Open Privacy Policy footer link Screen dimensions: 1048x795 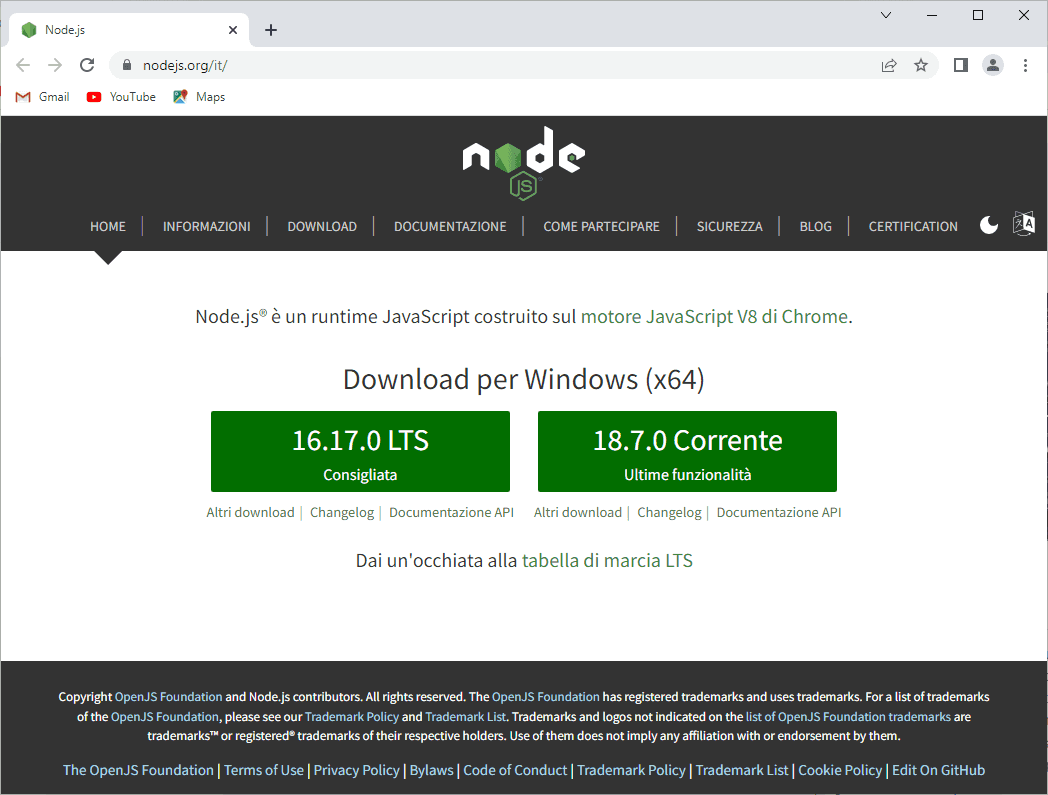356,770
